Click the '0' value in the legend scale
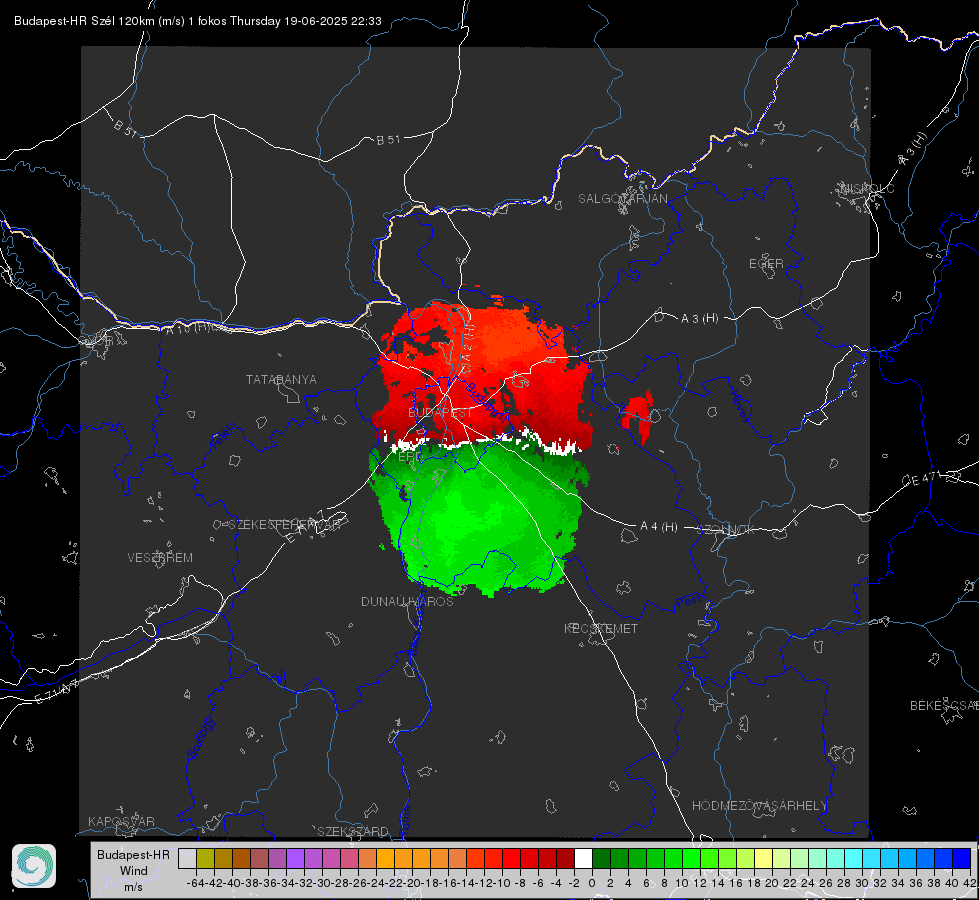 click(x=592, y=883)
